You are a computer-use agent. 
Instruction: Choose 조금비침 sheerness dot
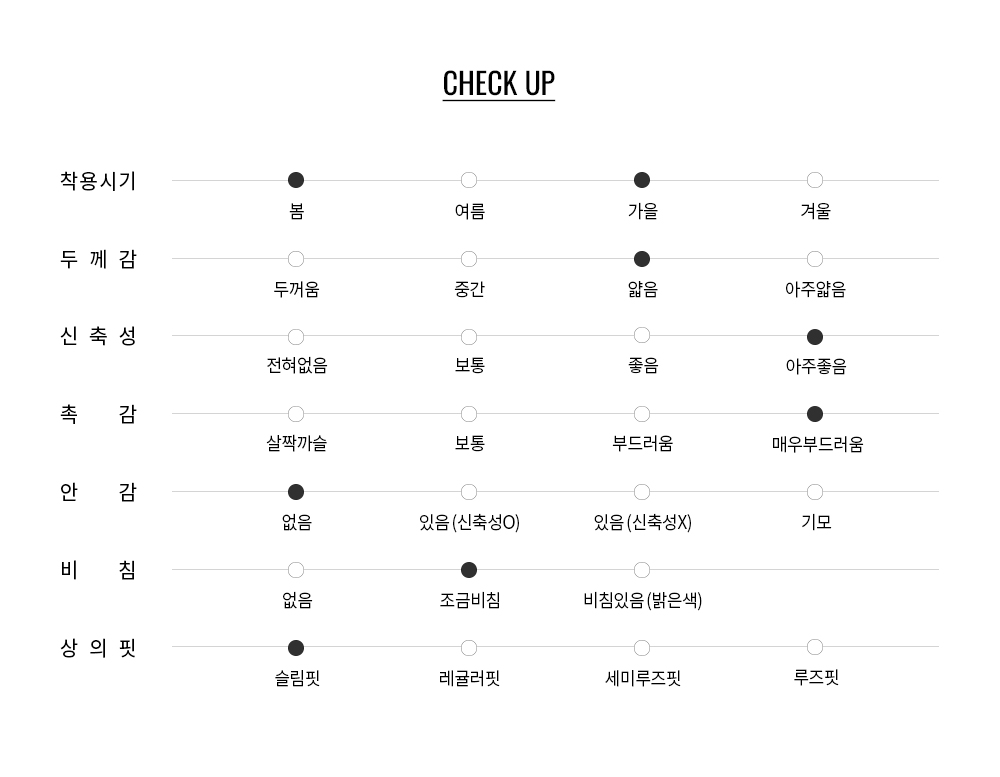tap(469, 570)
